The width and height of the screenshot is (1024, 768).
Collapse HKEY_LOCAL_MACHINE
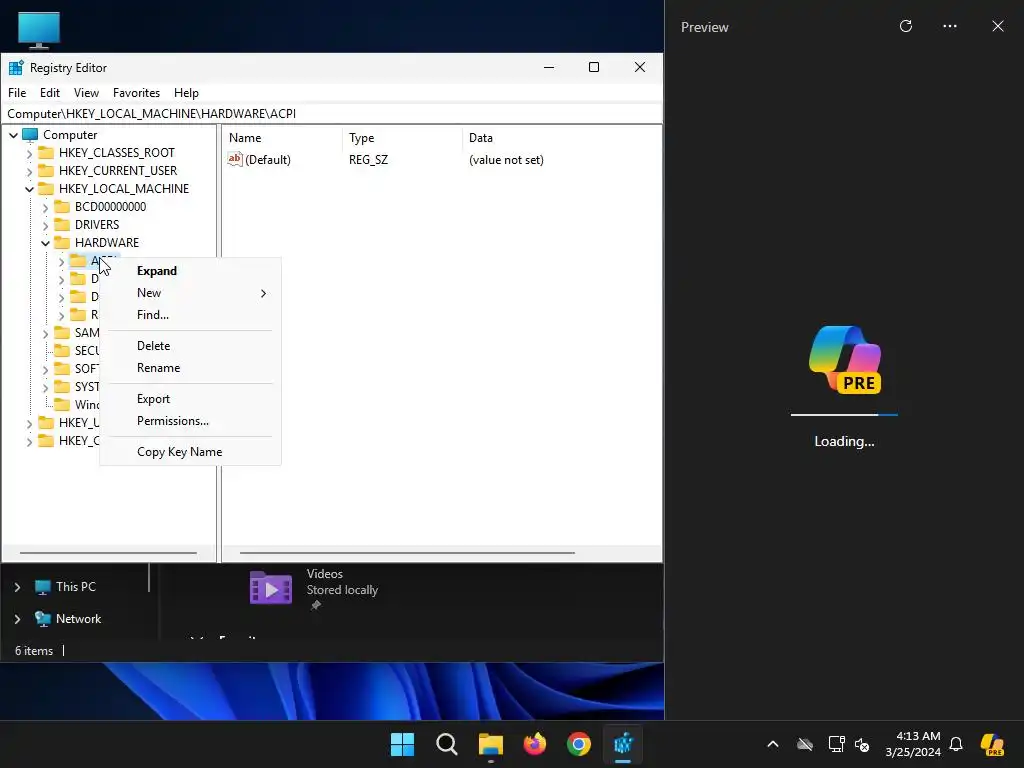click(x=29, y=189)
